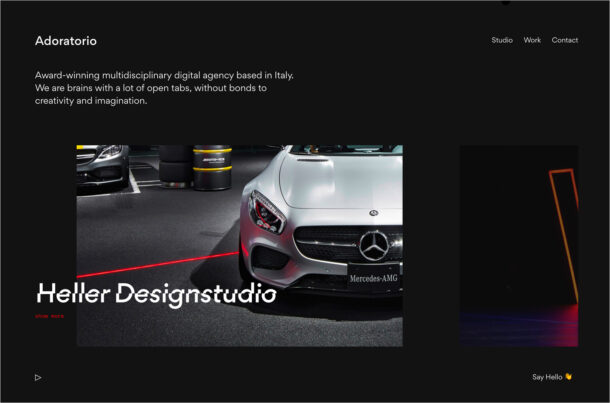Click the waving hand emoji
This screenshot has width=610, height=403.
tap(568, 376)
